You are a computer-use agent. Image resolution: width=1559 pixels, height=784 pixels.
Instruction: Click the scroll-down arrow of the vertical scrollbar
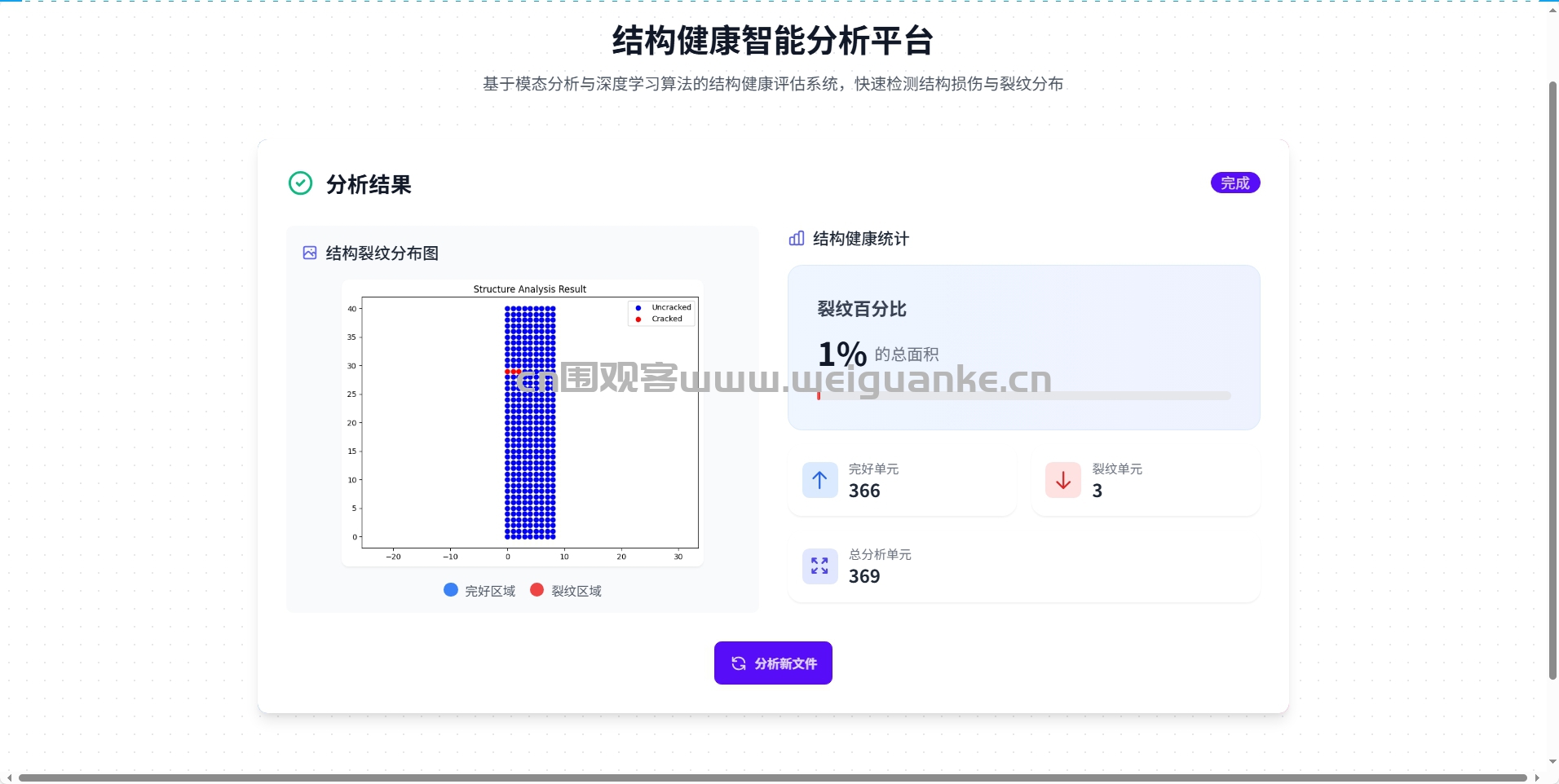click(1552, 761)
